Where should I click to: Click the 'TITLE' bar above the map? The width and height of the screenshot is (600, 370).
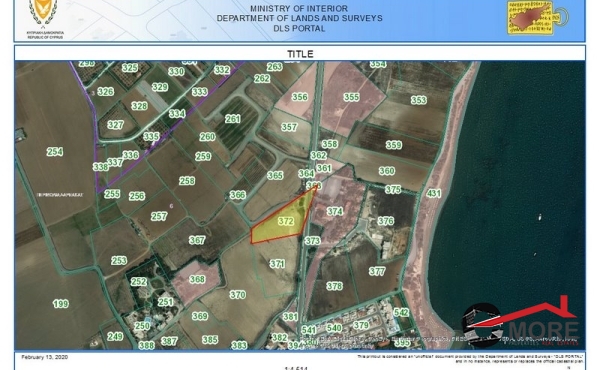300,54
